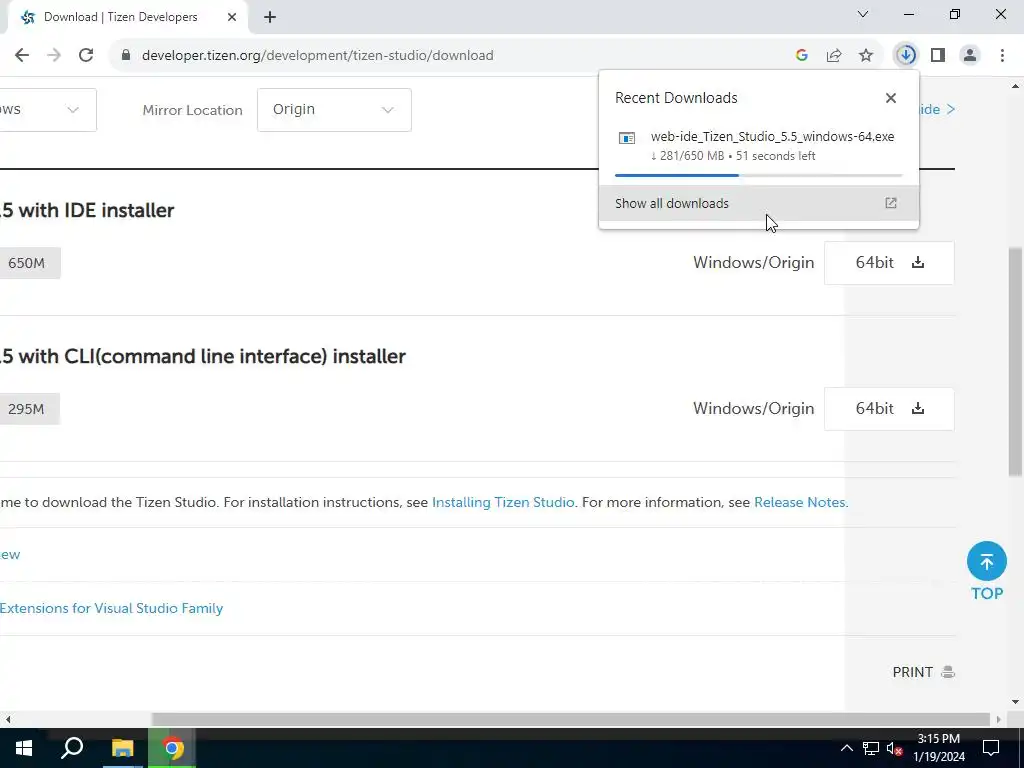The height and width of the screenshot is (768, 1024).
Task: Click the site lock icon in address bar
Action: coord(126,56)
